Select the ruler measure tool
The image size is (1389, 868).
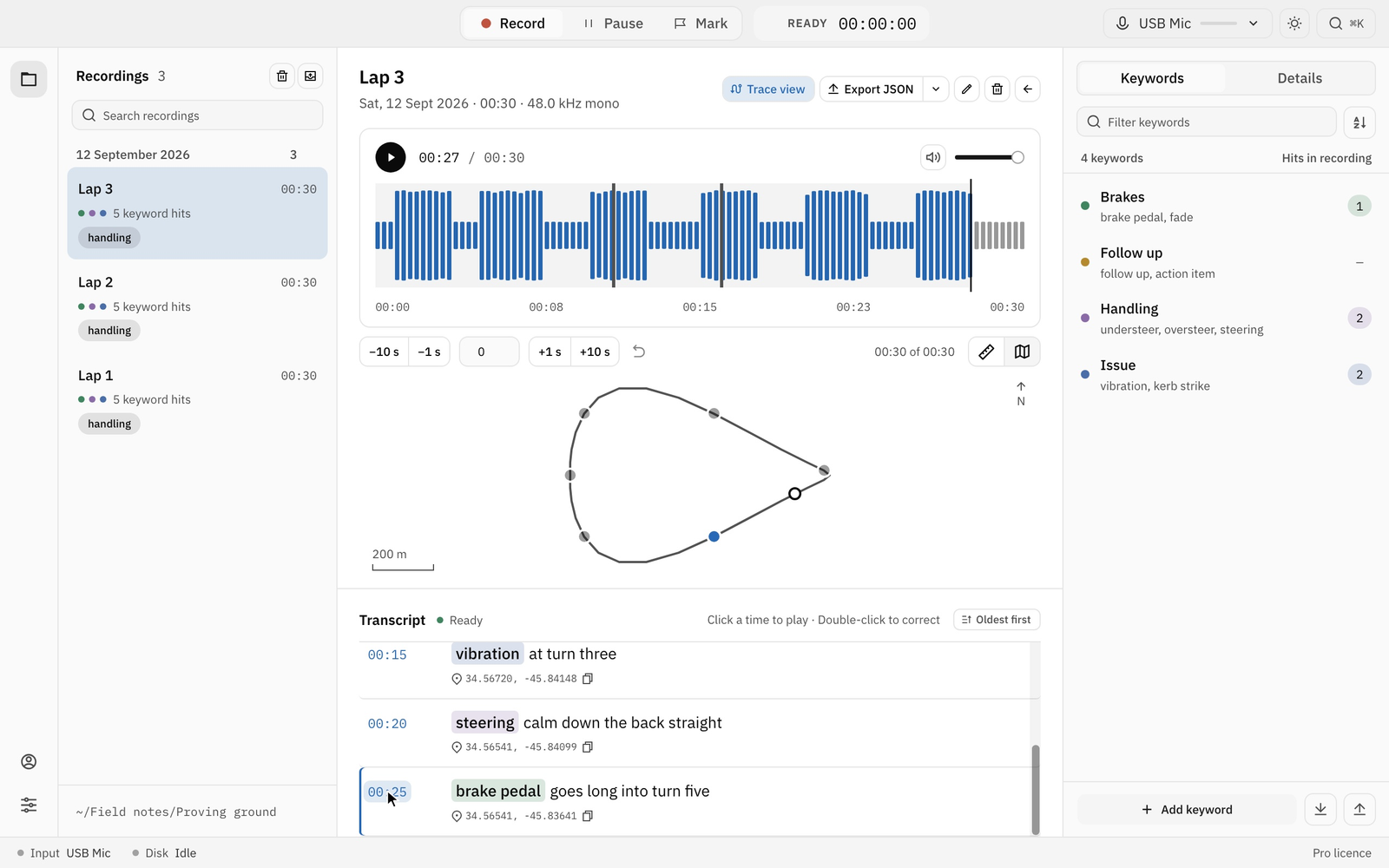click(x=986, y=352)
